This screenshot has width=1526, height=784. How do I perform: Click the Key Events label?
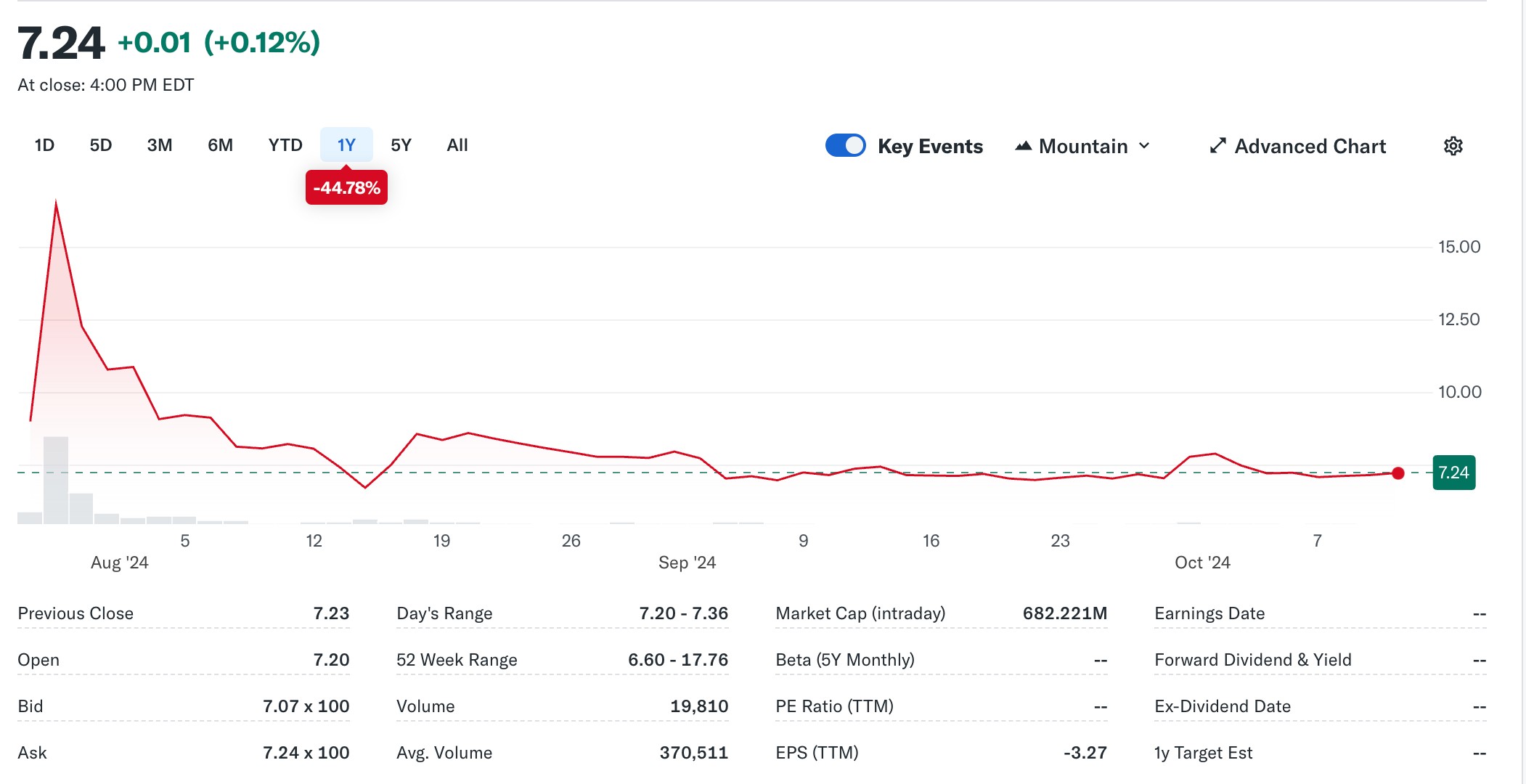[x=930, y=146]
